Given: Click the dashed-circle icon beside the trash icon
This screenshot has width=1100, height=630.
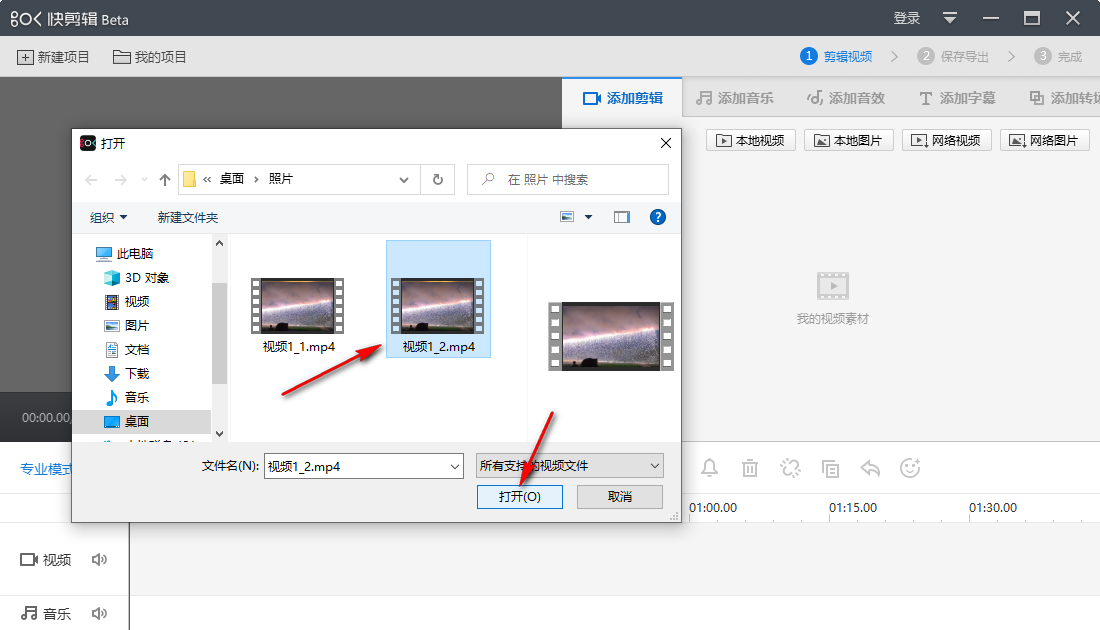Looking at the screenshot, I should [790, 468].
